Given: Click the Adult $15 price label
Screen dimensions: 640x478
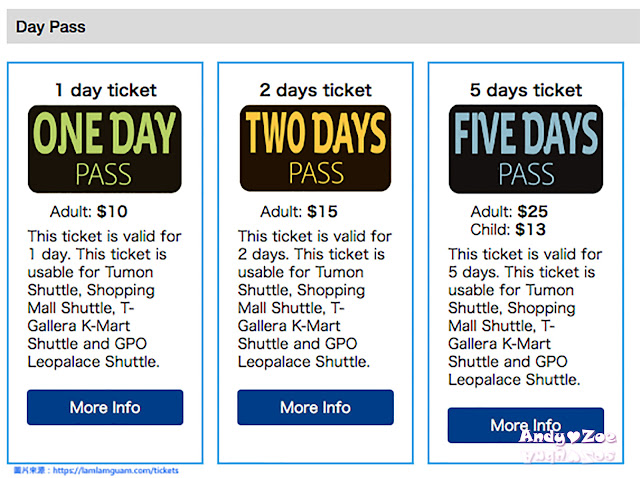Looking at the screenshot, I should pos(299,211).
